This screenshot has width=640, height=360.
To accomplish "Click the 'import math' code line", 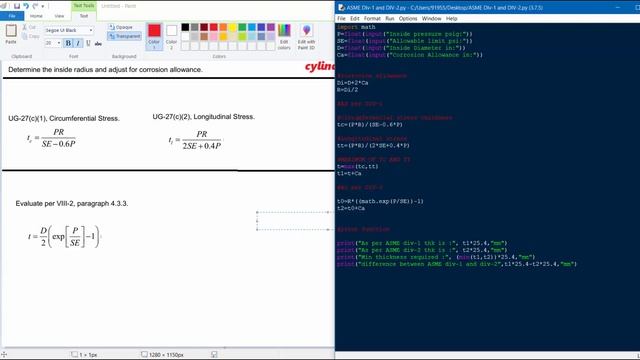I will (356, 27).
